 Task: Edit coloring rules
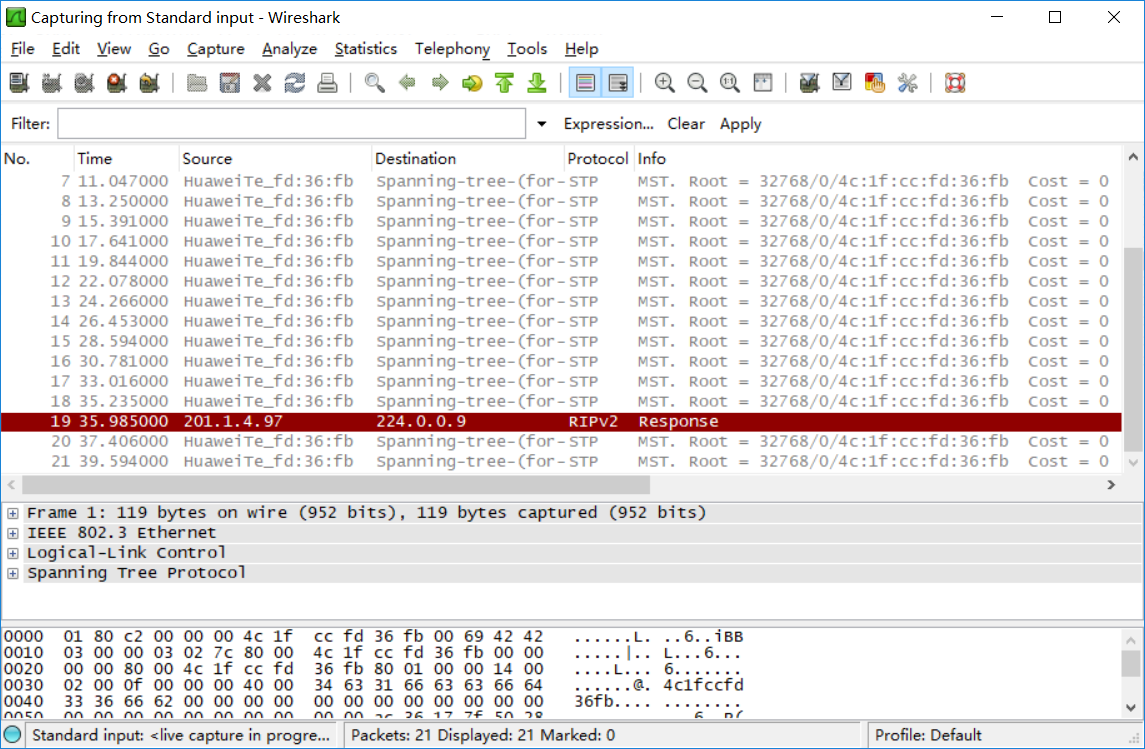click(x=874, y=82)
